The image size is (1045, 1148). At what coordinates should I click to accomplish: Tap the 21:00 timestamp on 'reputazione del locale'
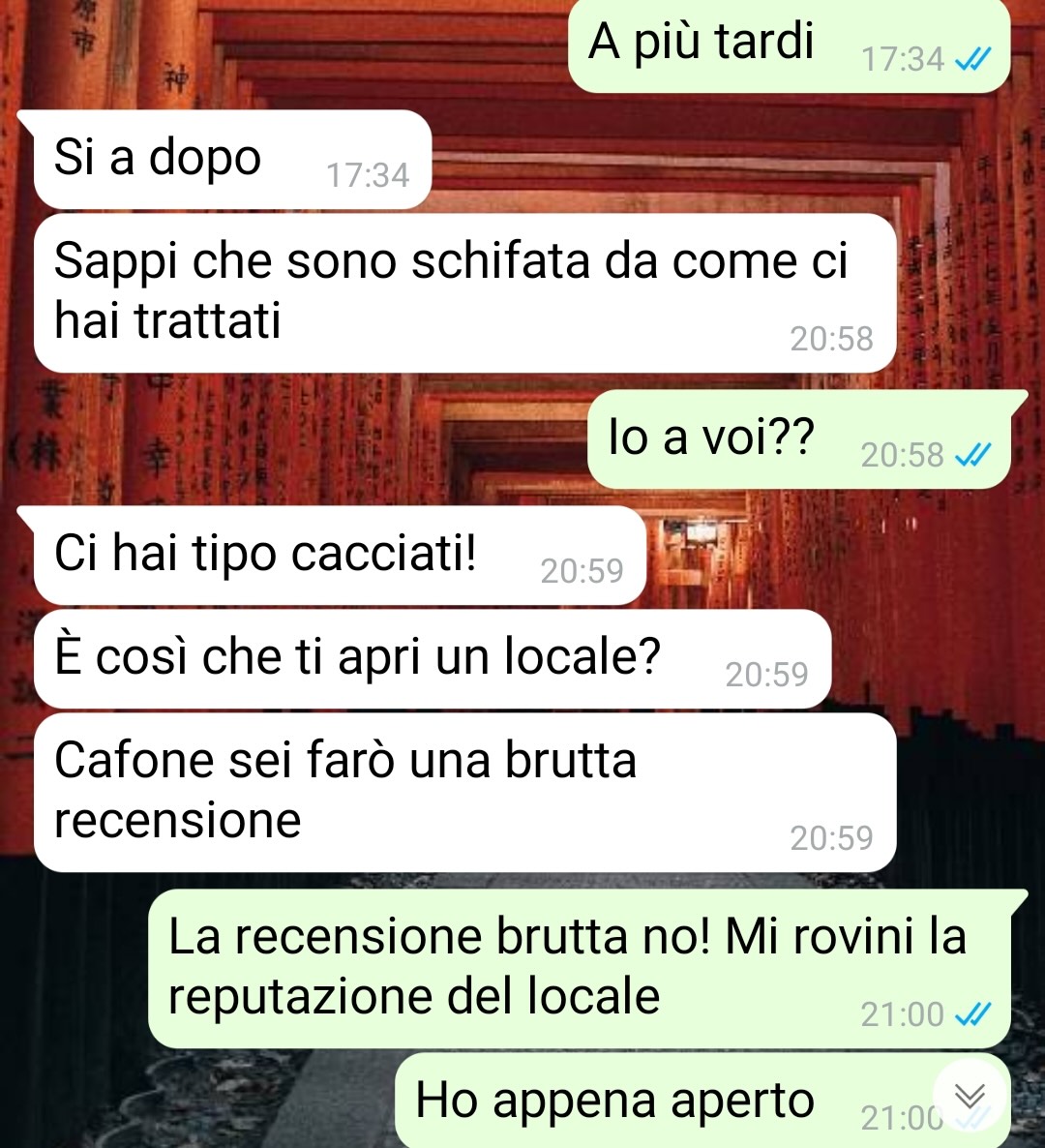(903, 1014)
